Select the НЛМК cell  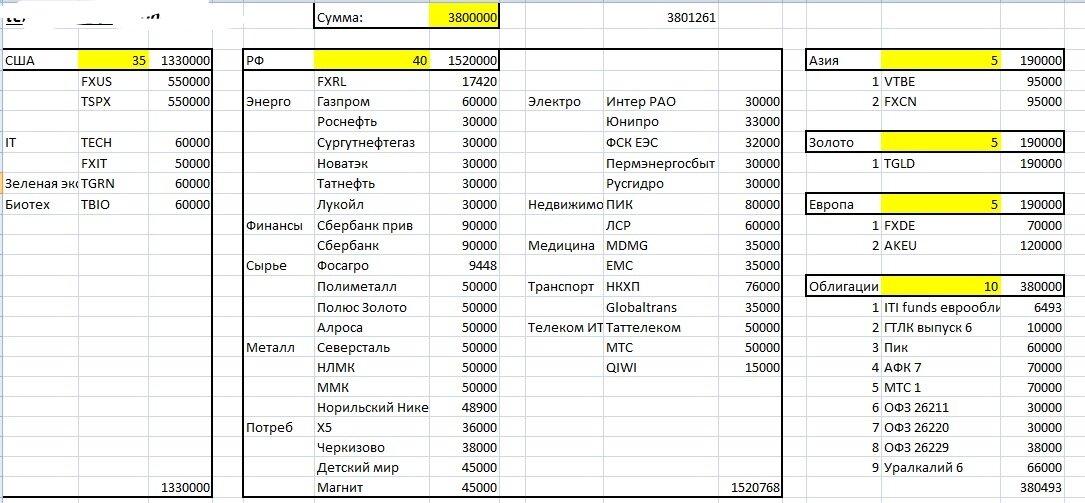point(372,367)
